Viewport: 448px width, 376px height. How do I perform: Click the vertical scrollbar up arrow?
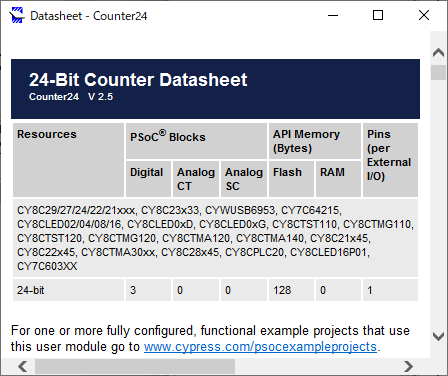438,53
